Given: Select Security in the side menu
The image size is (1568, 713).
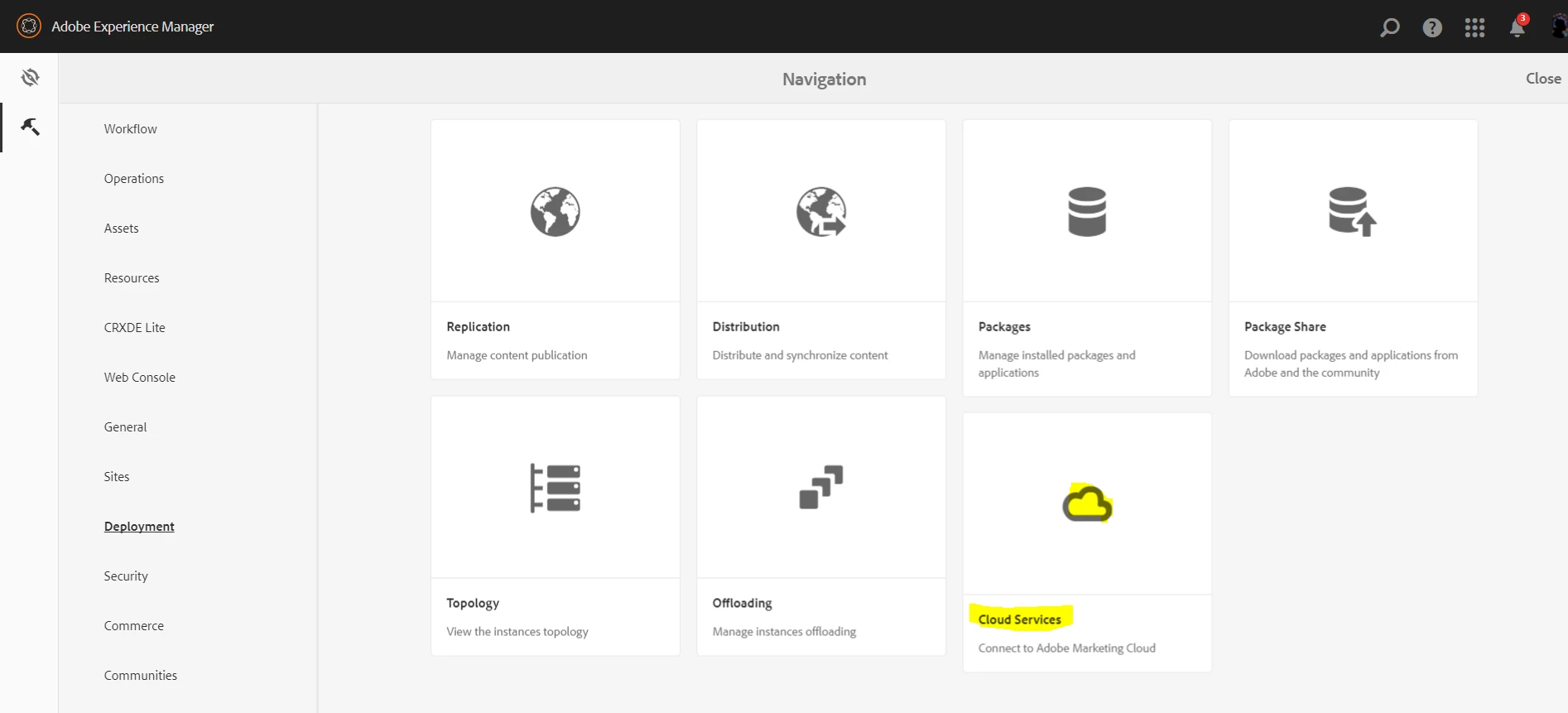Looking at the screenshot, I should tap(126, 576).
